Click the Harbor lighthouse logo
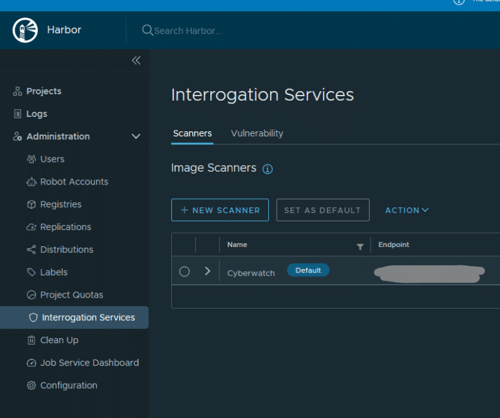Screen dimensions: 500x418 [25, 30]
